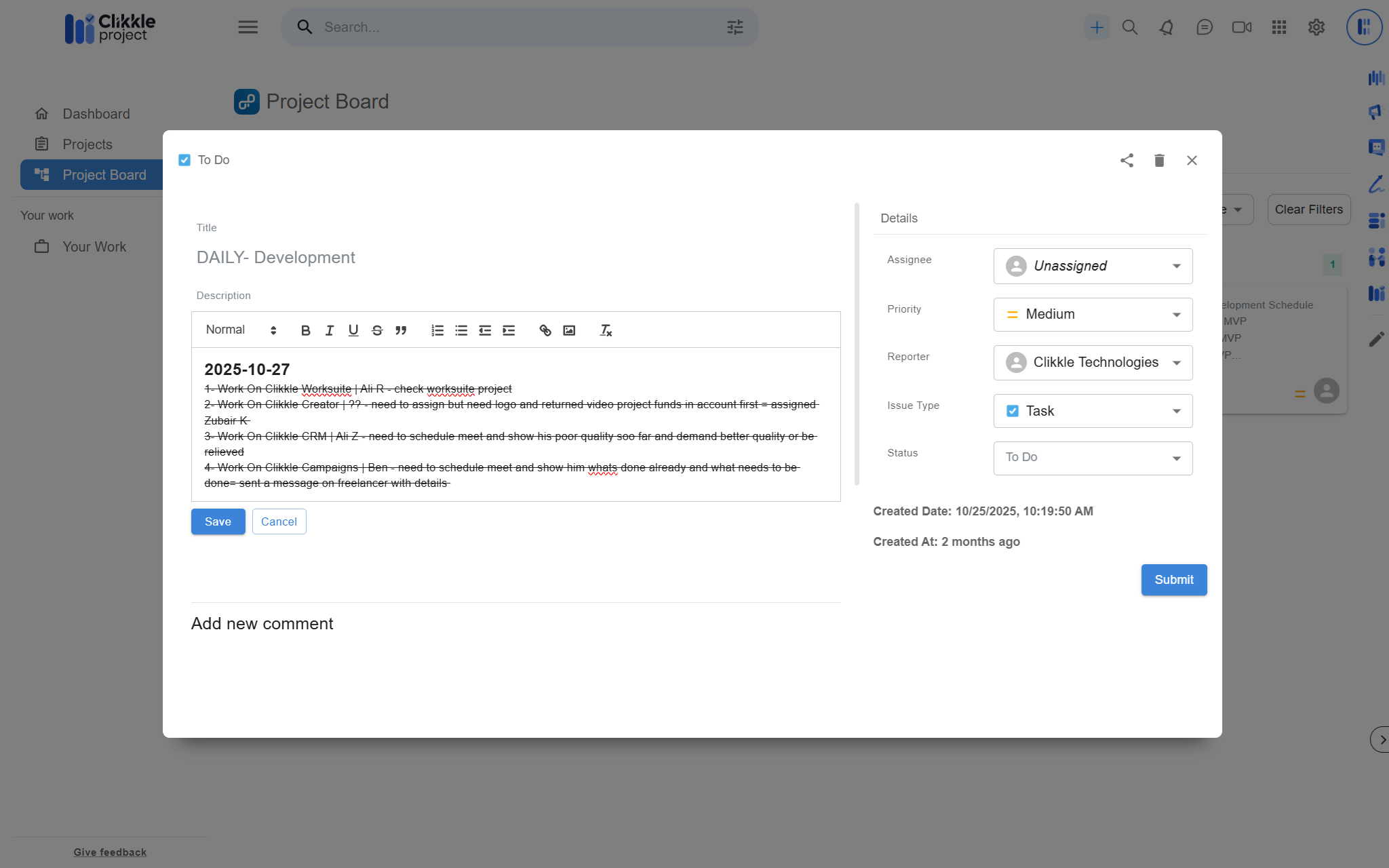Insert a link into description
This screenshot has height=868, width=1389.
click(545, 330)
